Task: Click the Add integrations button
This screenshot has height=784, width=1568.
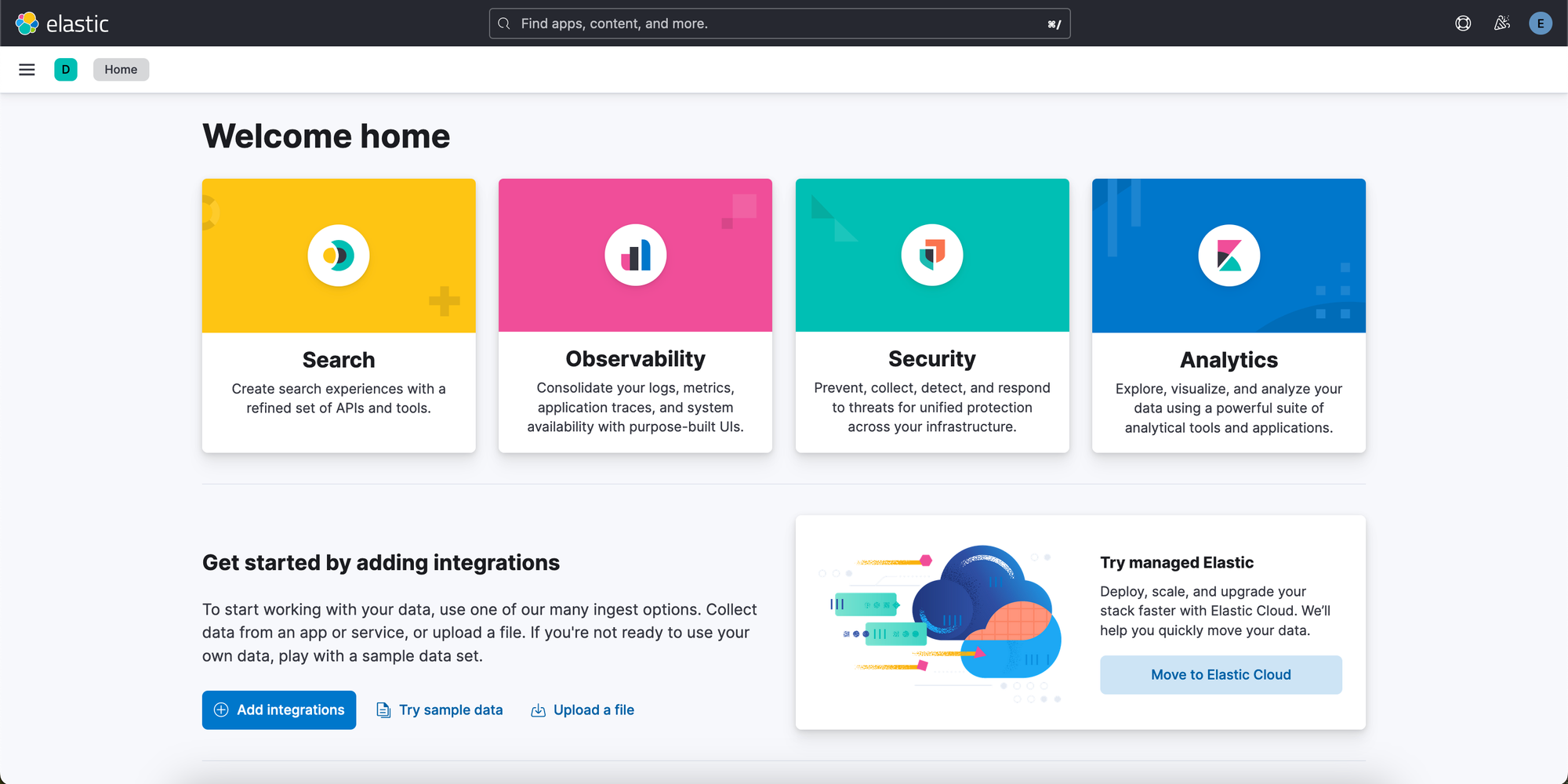Action: pyautogui.click(x=279, y=710)
